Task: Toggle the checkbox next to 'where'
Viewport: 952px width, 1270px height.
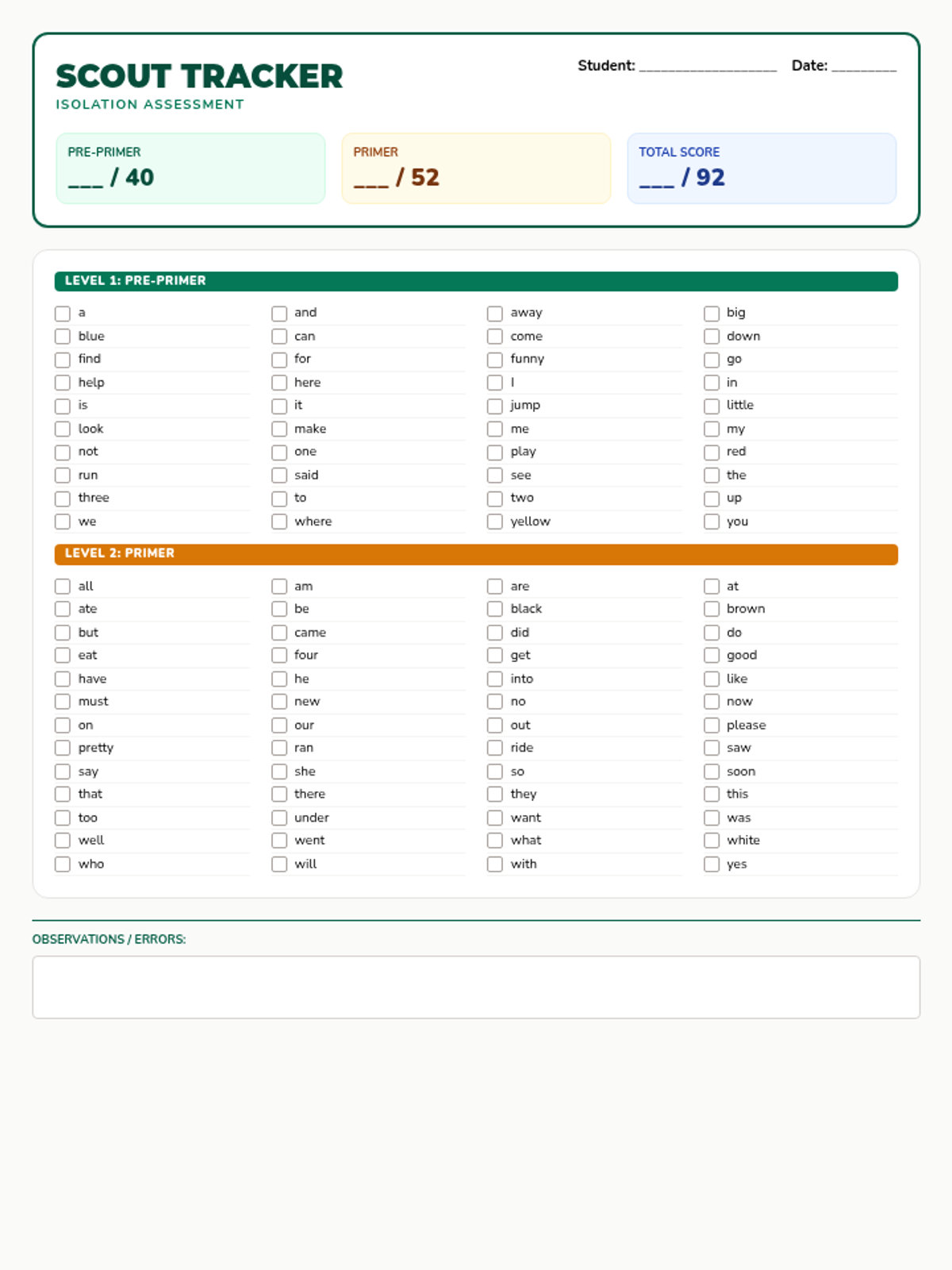Action: [279, 521]
